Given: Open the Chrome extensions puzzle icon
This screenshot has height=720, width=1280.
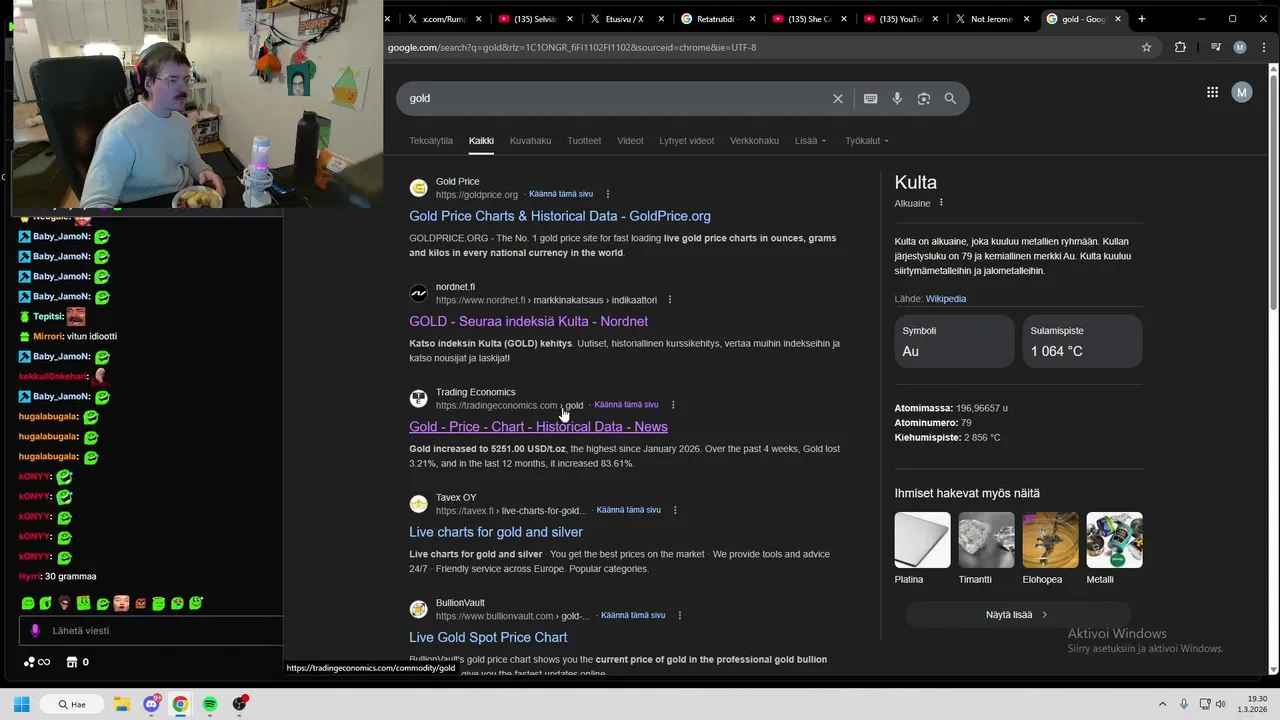Looking at the screenshot, I should point(1180,47).
